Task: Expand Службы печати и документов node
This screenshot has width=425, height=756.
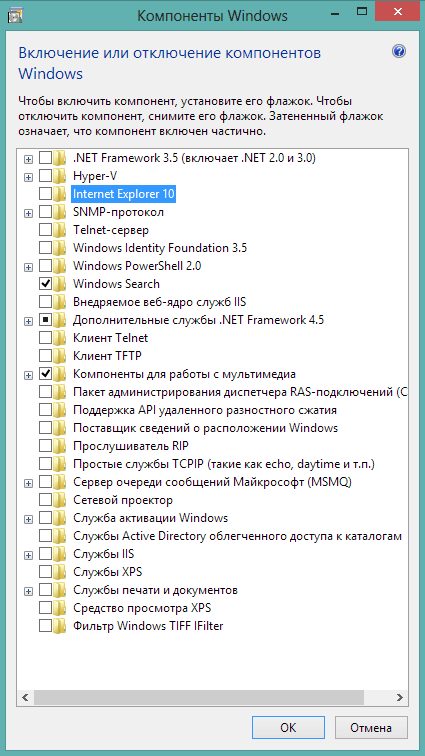Action: click(28, 591)
